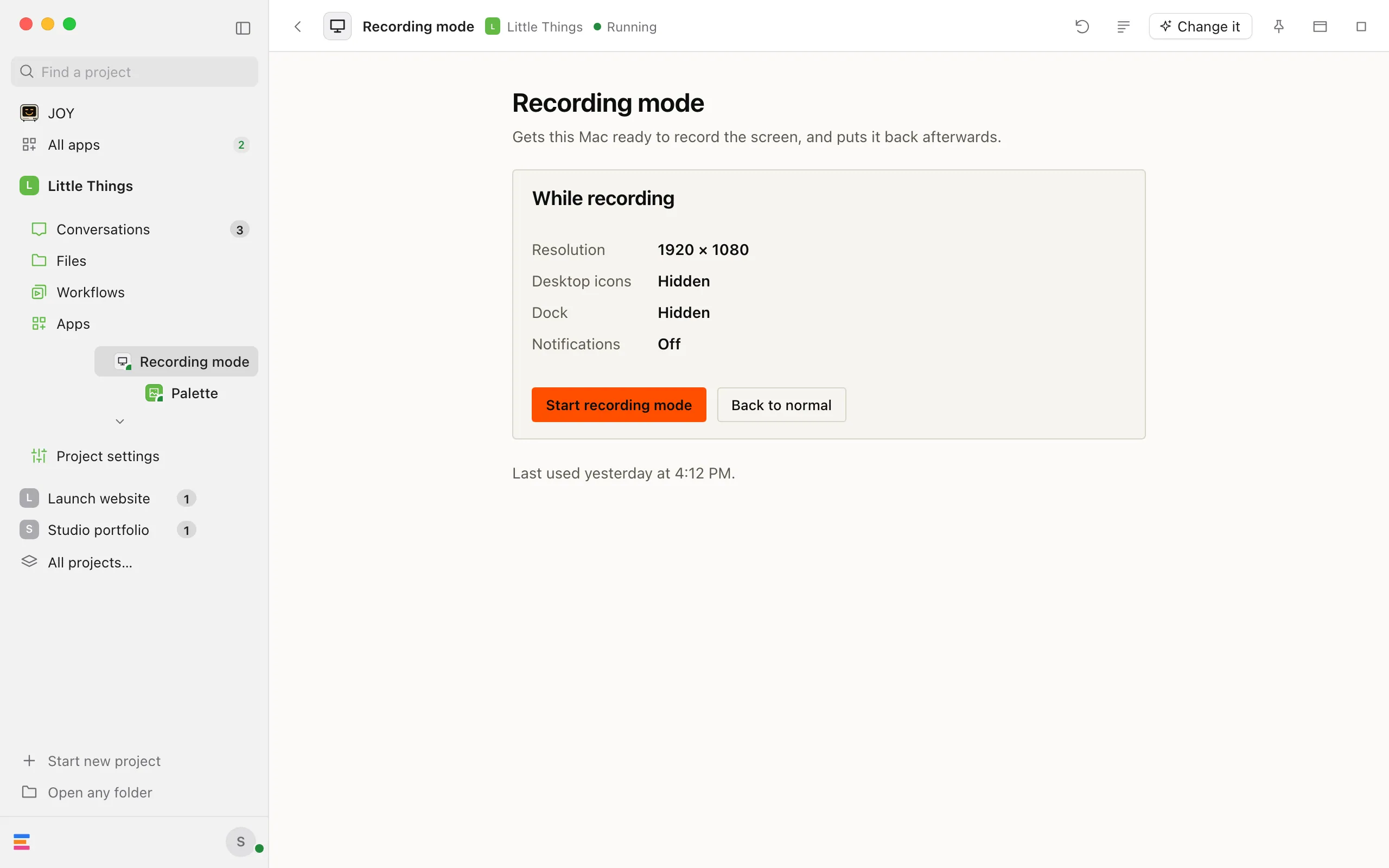Toggle the sidebar panel icon
The height and width of the screenshot is (868, 1389).
pos(243,28)
